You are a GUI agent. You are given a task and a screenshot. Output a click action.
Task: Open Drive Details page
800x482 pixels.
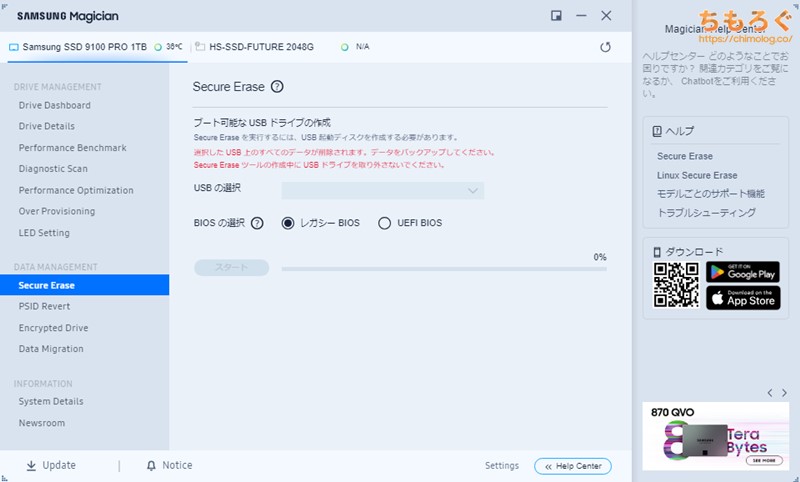point(46,126)
